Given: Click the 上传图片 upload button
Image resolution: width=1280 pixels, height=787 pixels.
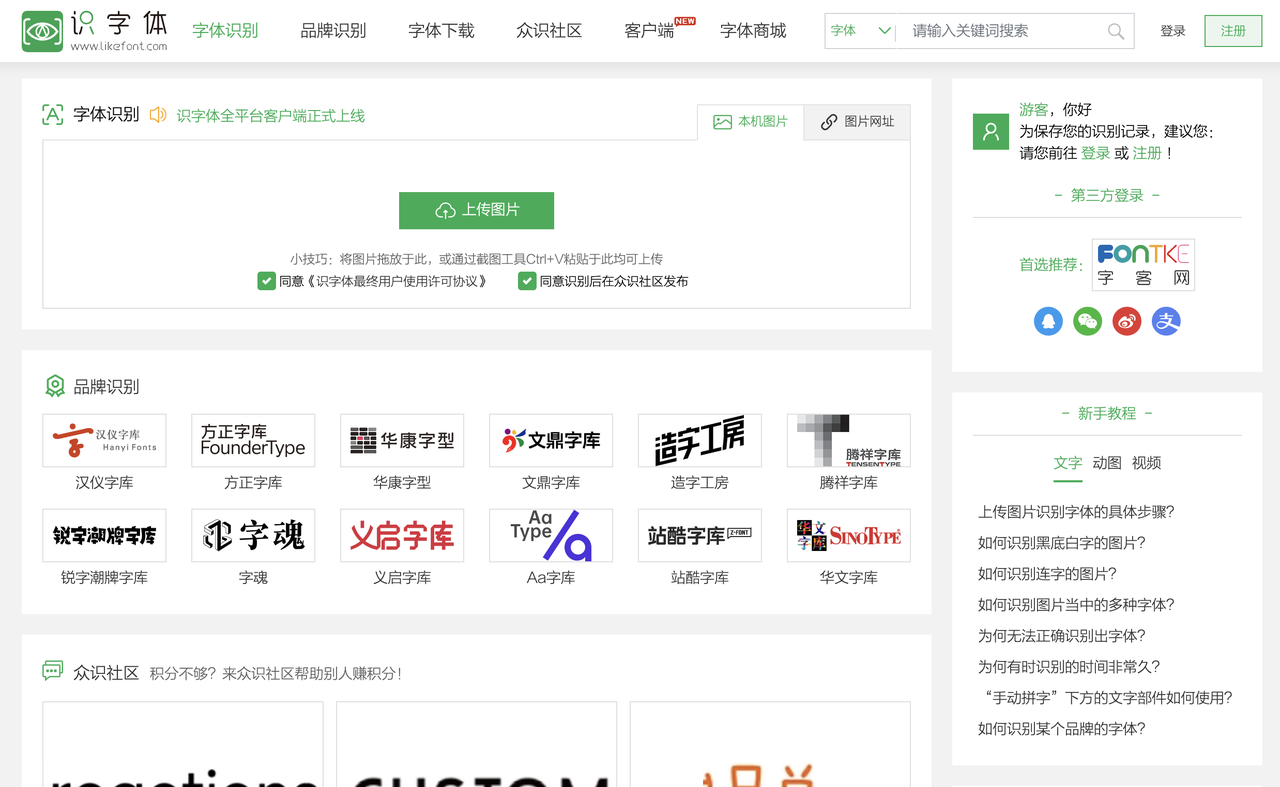Looking at the screenshot, I should click(x=476, y=210).
